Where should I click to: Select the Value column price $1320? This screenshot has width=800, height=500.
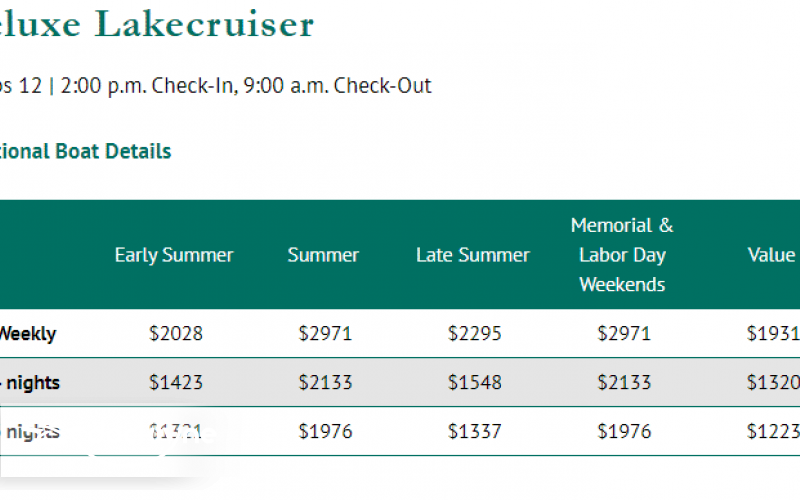tap(773, 383)
